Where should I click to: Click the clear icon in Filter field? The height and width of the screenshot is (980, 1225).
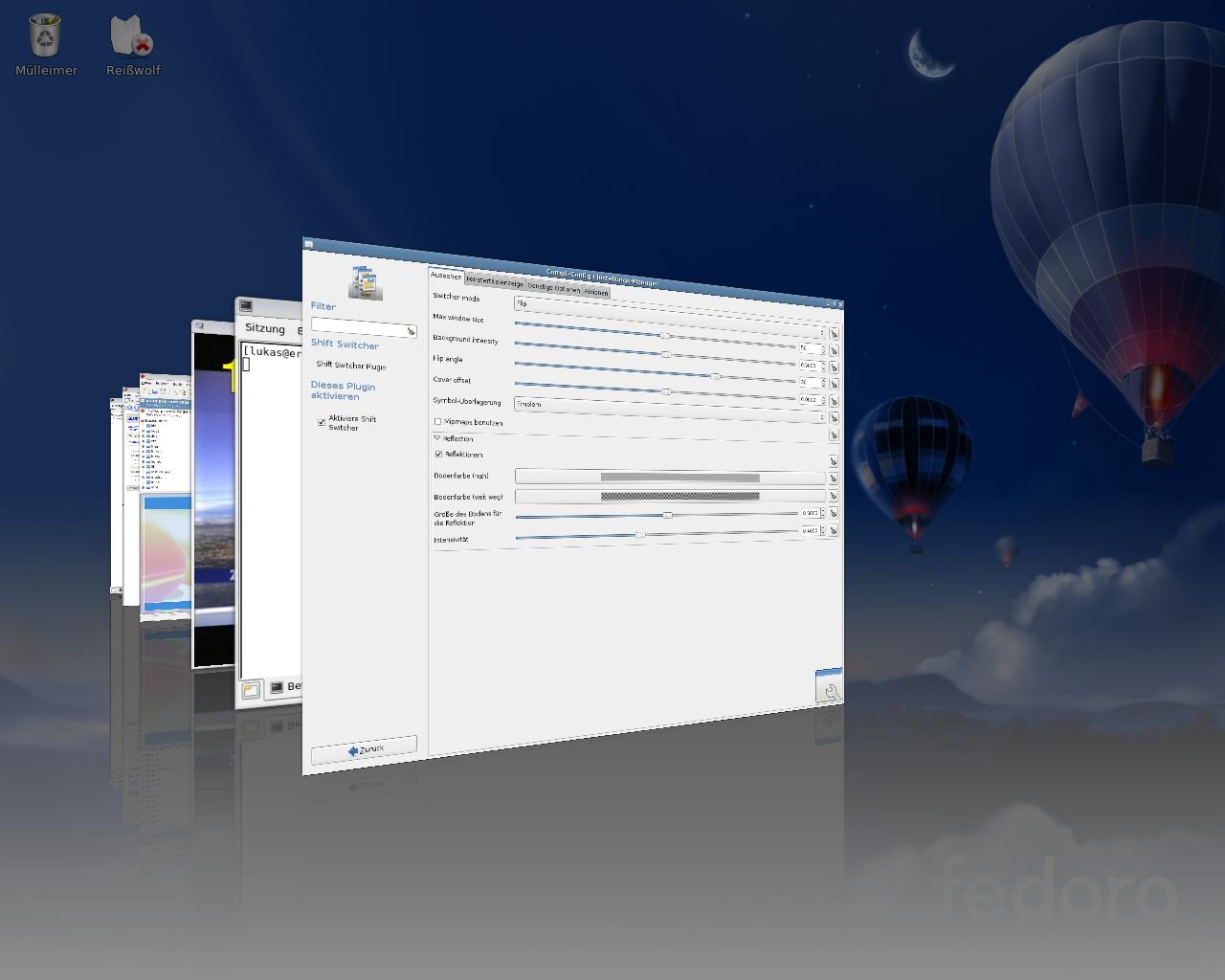pos(411,331)
